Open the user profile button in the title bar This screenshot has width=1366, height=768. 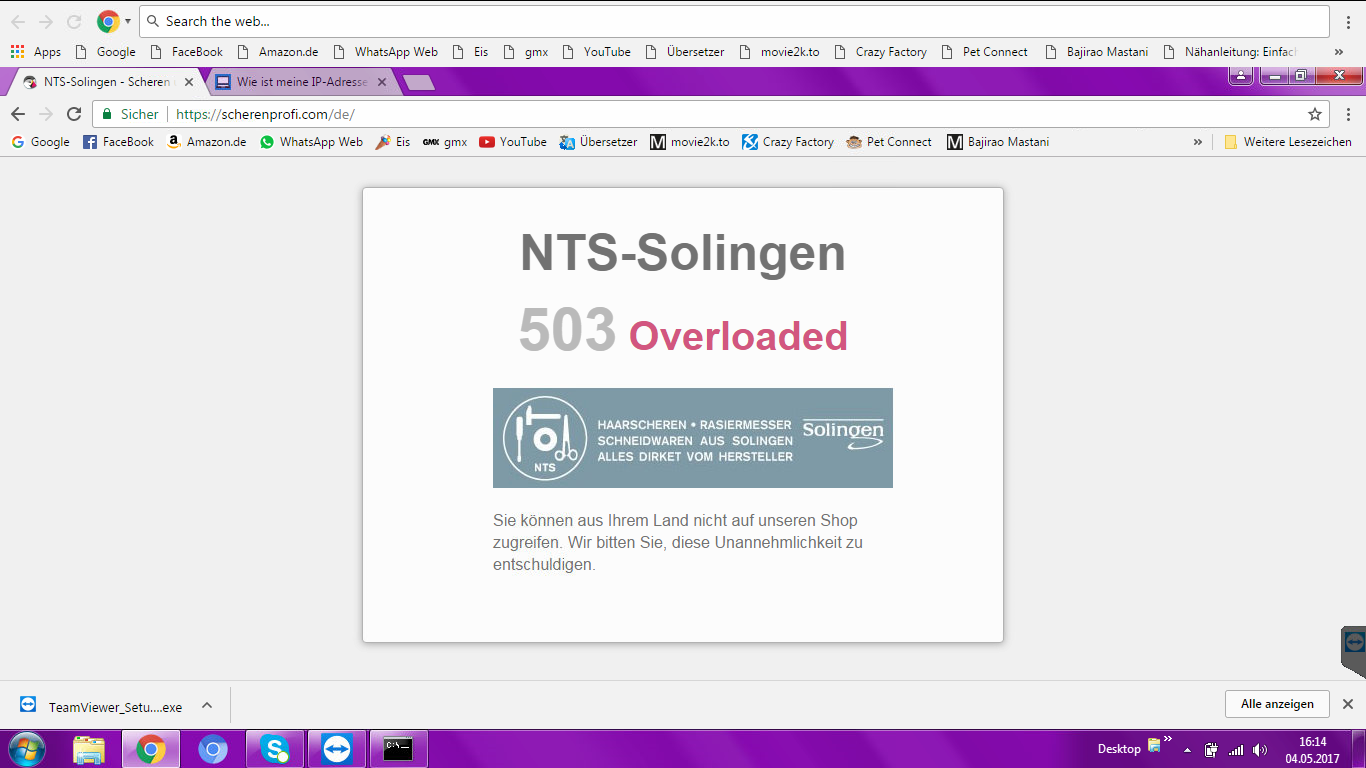pos(1240,75)
